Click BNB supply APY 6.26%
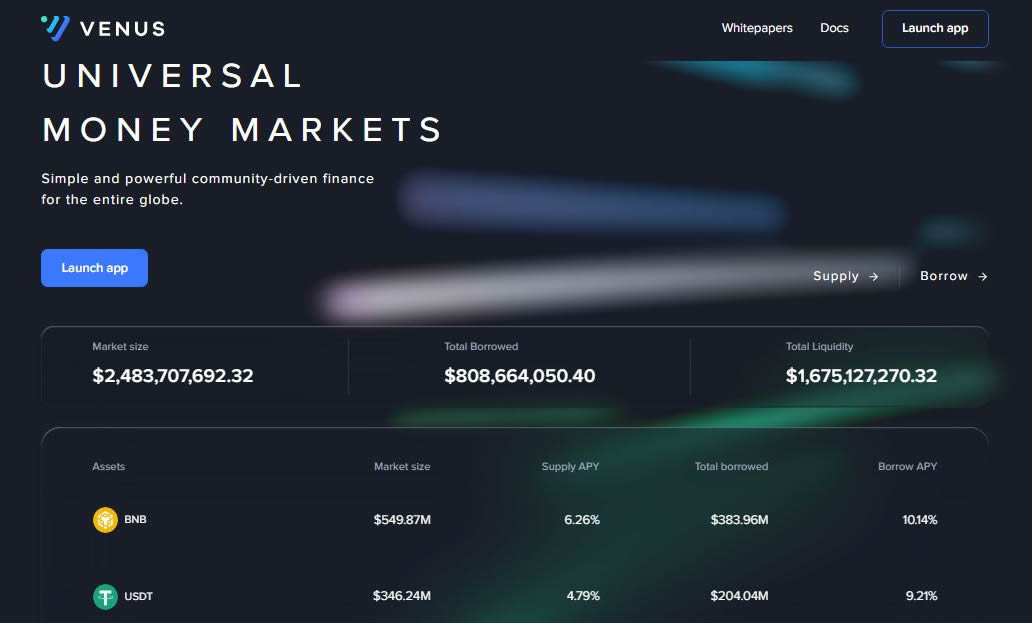Viewport: 1032px width, 623px height. pyautogui.click(x=582, y=520)
